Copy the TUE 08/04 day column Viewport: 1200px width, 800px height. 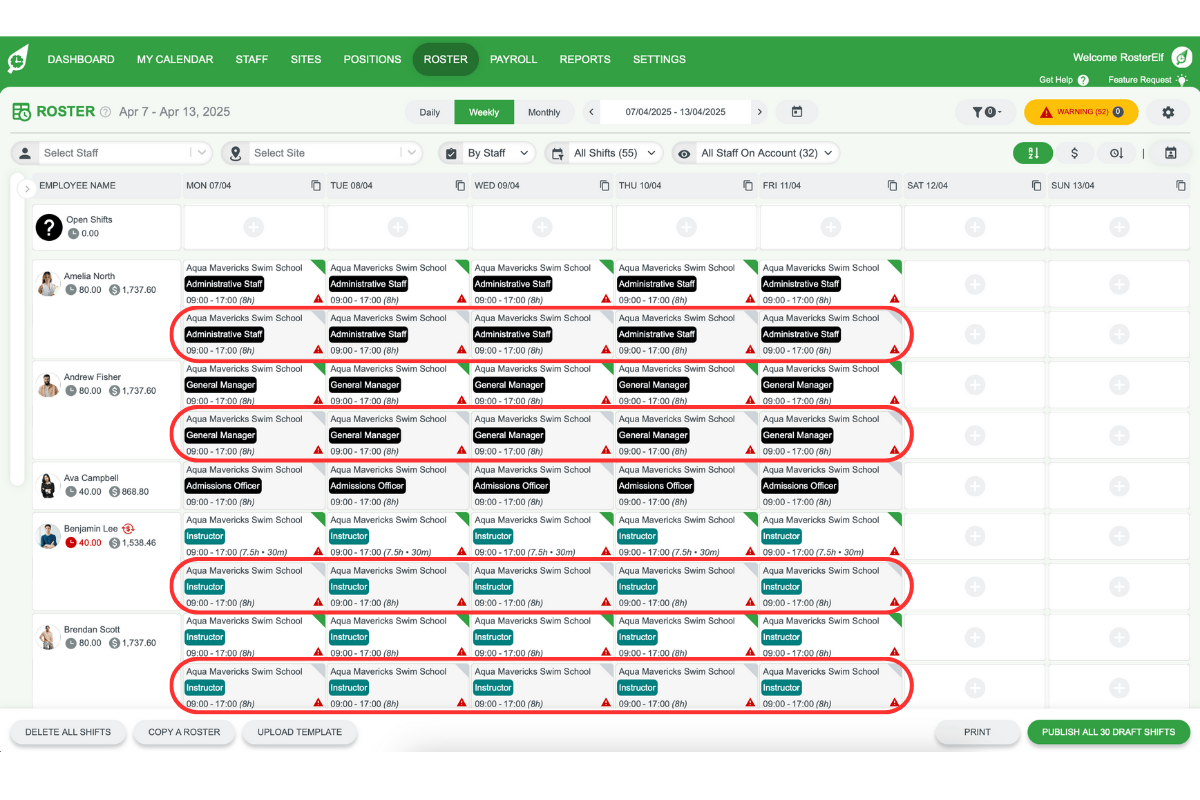coord(460,186)
